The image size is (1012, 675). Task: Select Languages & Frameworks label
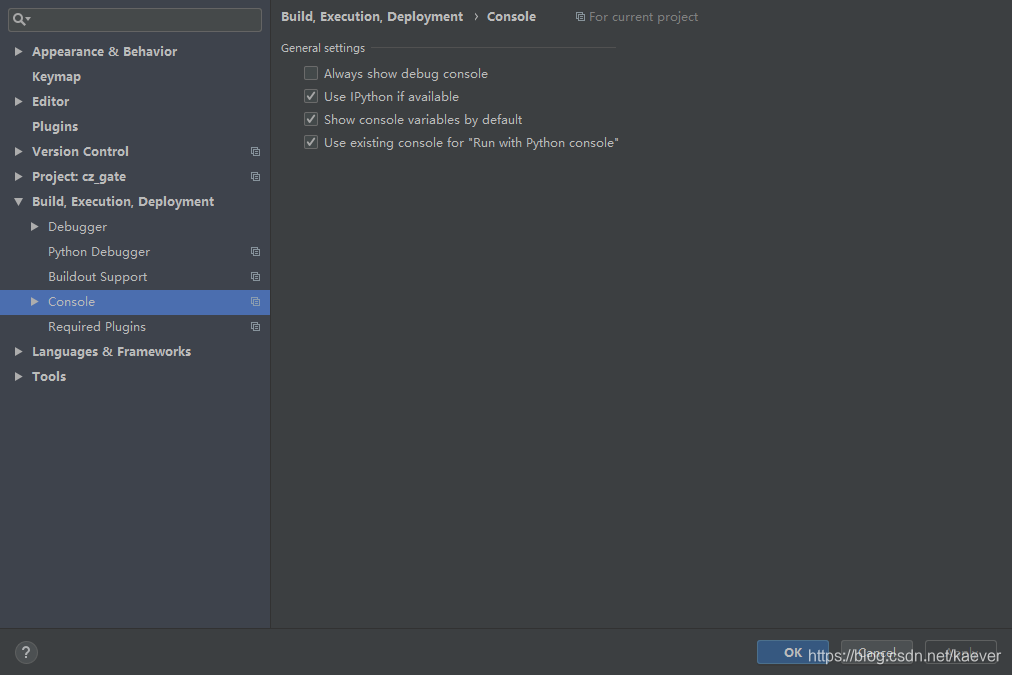112,352
